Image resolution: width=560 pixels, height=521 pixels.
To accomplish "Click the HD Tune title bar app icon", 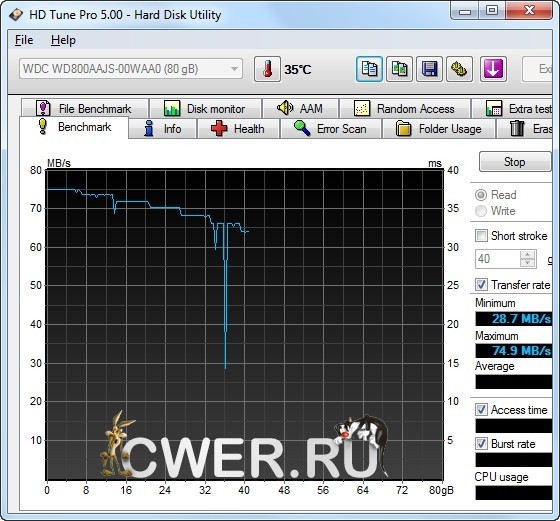I will 16,15.
